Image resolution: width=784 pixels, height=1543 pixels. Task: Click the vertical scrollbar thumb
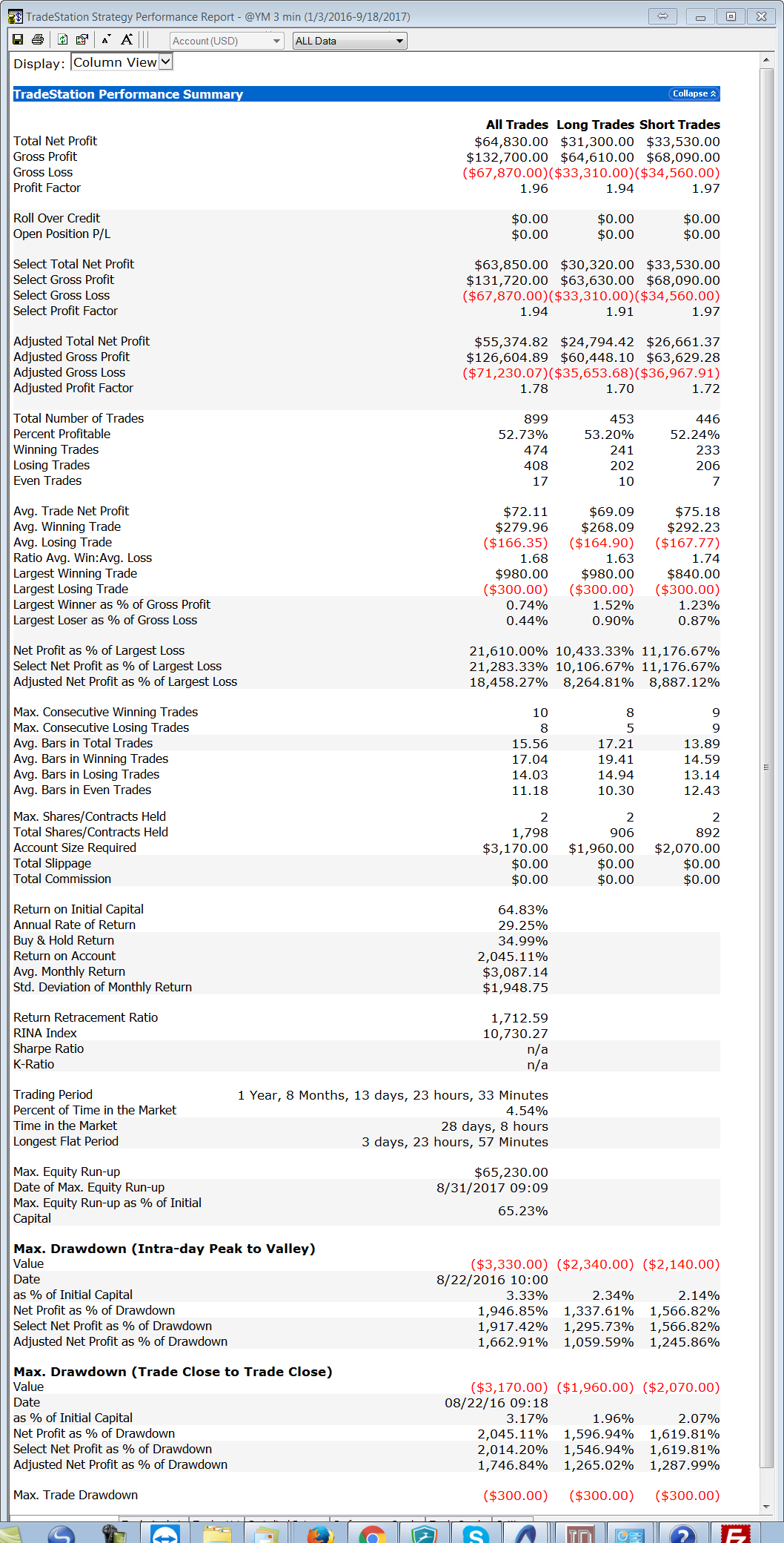(766, 767)
